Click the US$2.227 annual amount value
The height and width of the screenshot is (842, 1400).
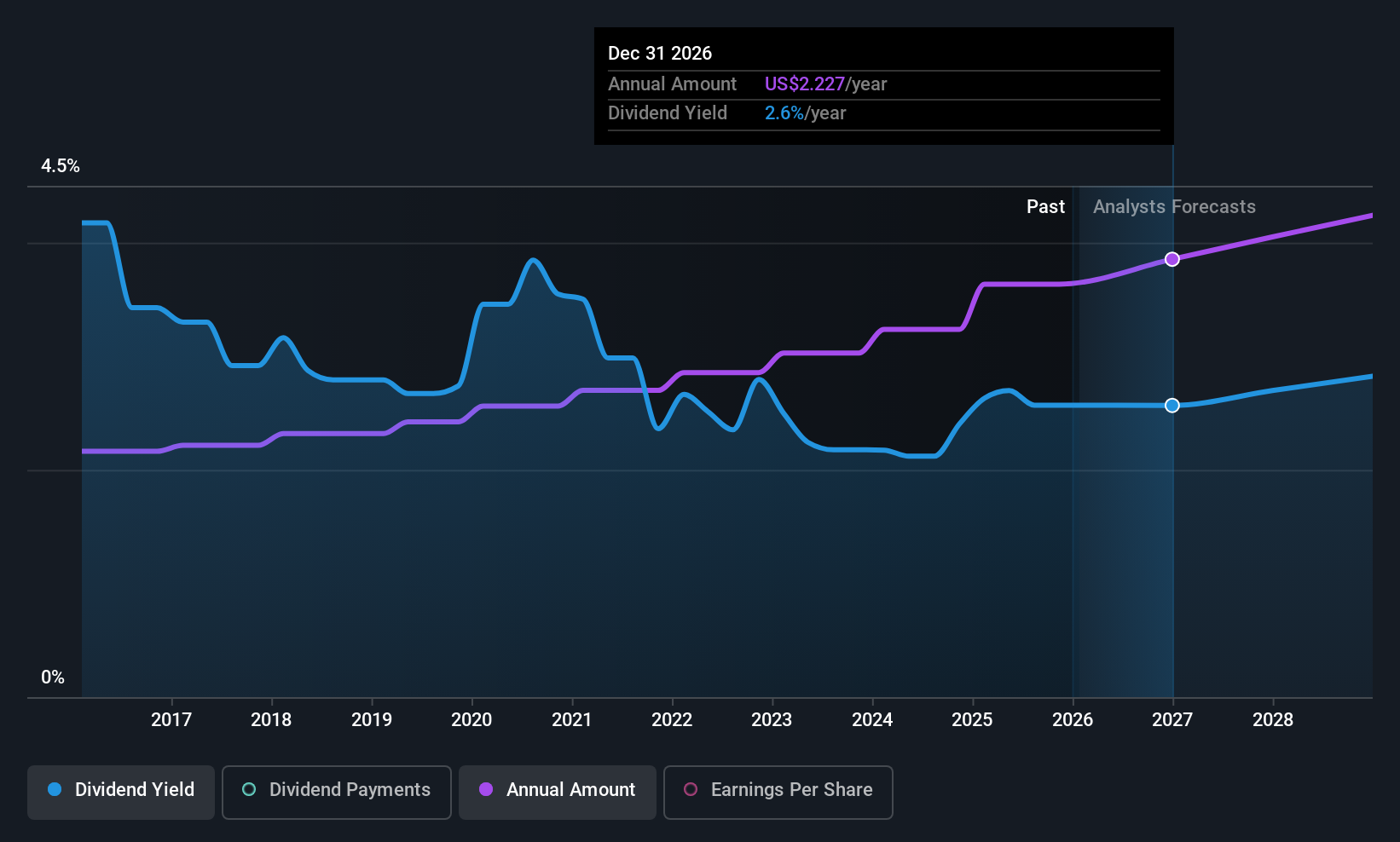click(x=804, y=84)
